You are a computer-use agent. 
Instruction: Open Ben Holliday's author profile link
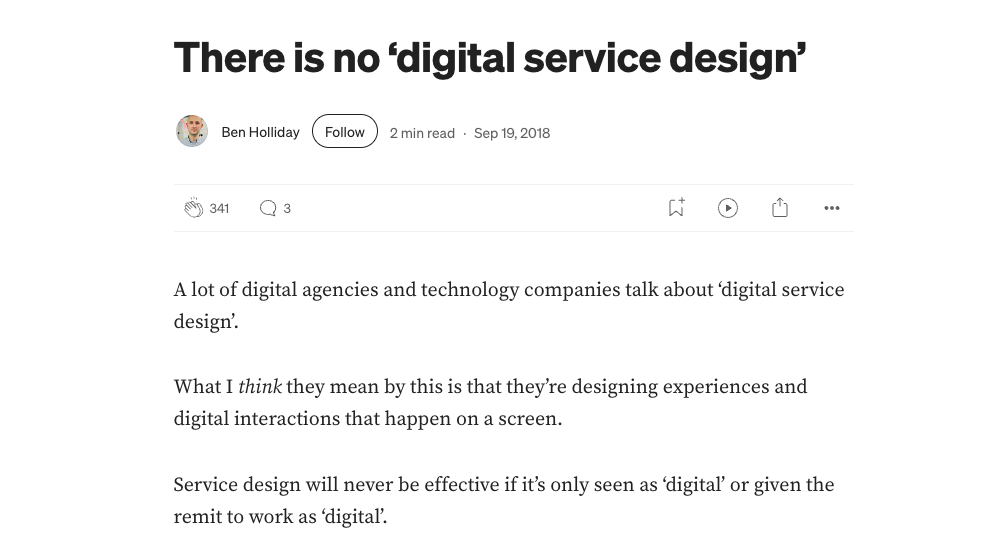pyautogui.click(x=260, y=132)
